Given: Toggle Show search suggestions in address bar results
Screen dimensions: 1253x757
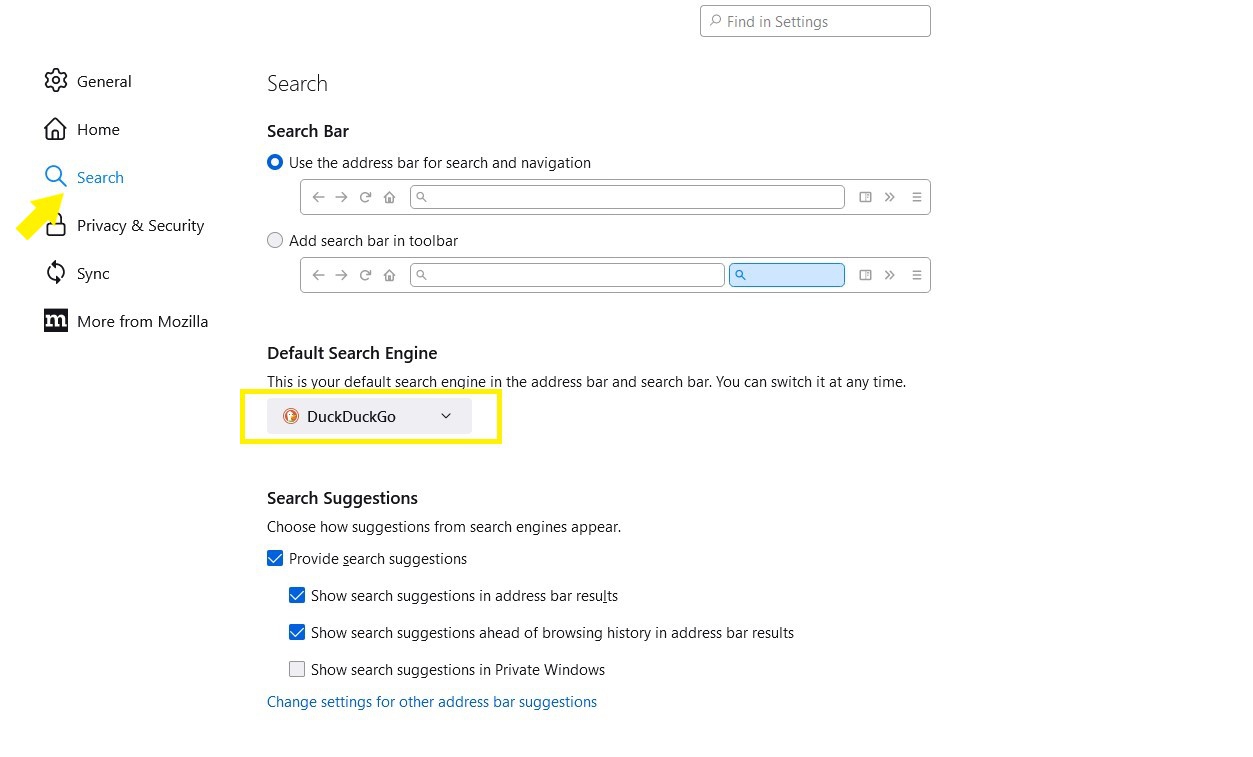Looking at the screenshot, I should pyautogui.click(x=297, y=595).
